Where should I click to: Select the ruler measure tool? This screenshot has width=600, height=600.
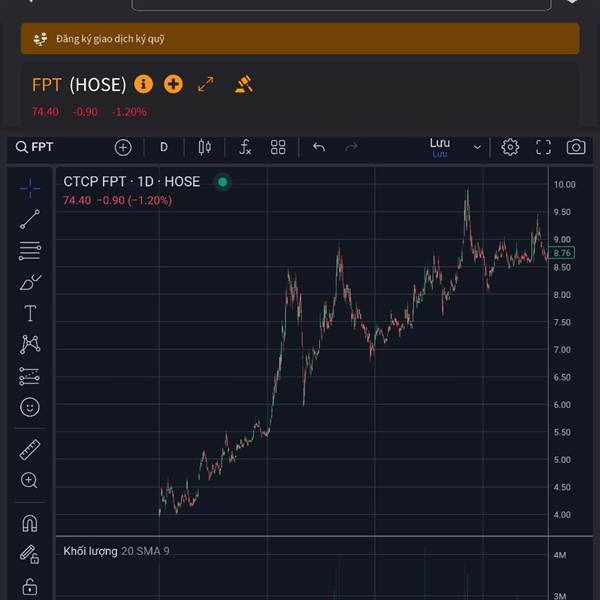coord(29,449)
